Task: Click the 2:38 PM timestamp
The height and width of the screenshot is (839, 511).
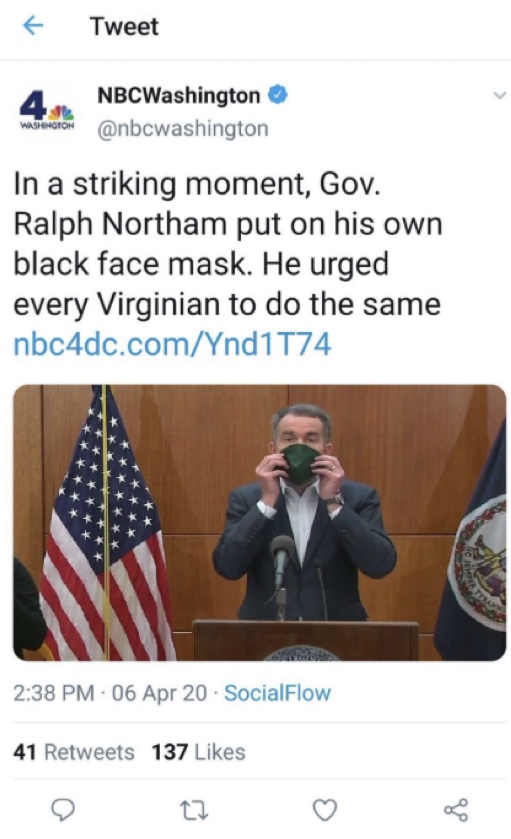Action: (x=54, y=693)
